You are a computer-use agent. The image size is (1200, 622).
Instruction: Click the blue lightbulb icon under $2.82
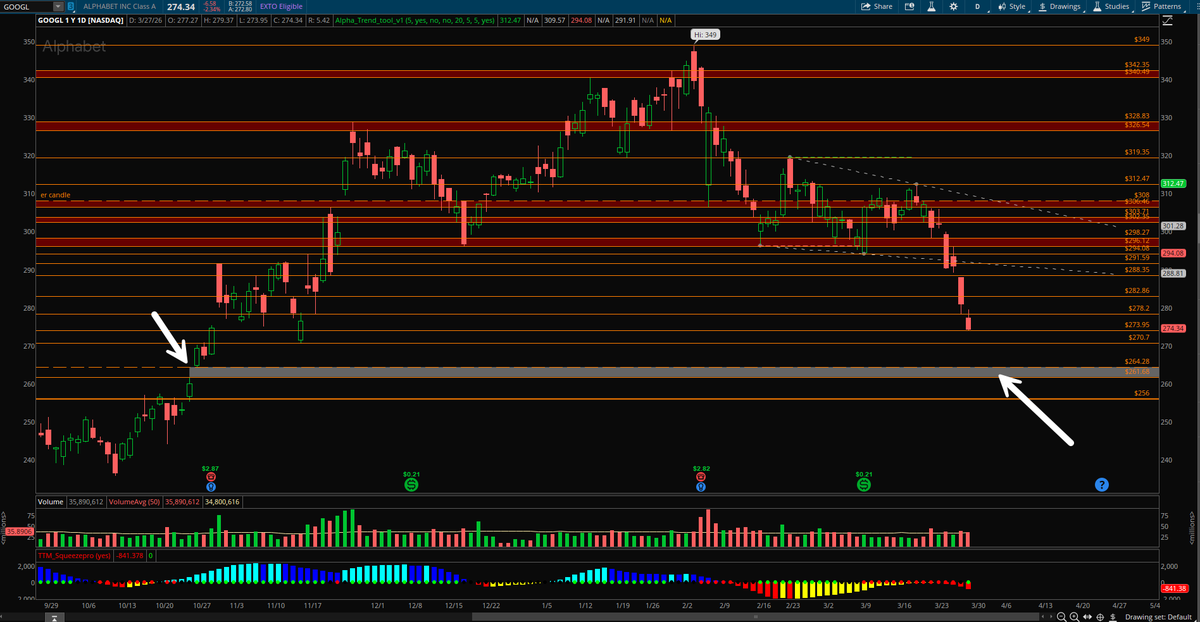pos(701,487)
